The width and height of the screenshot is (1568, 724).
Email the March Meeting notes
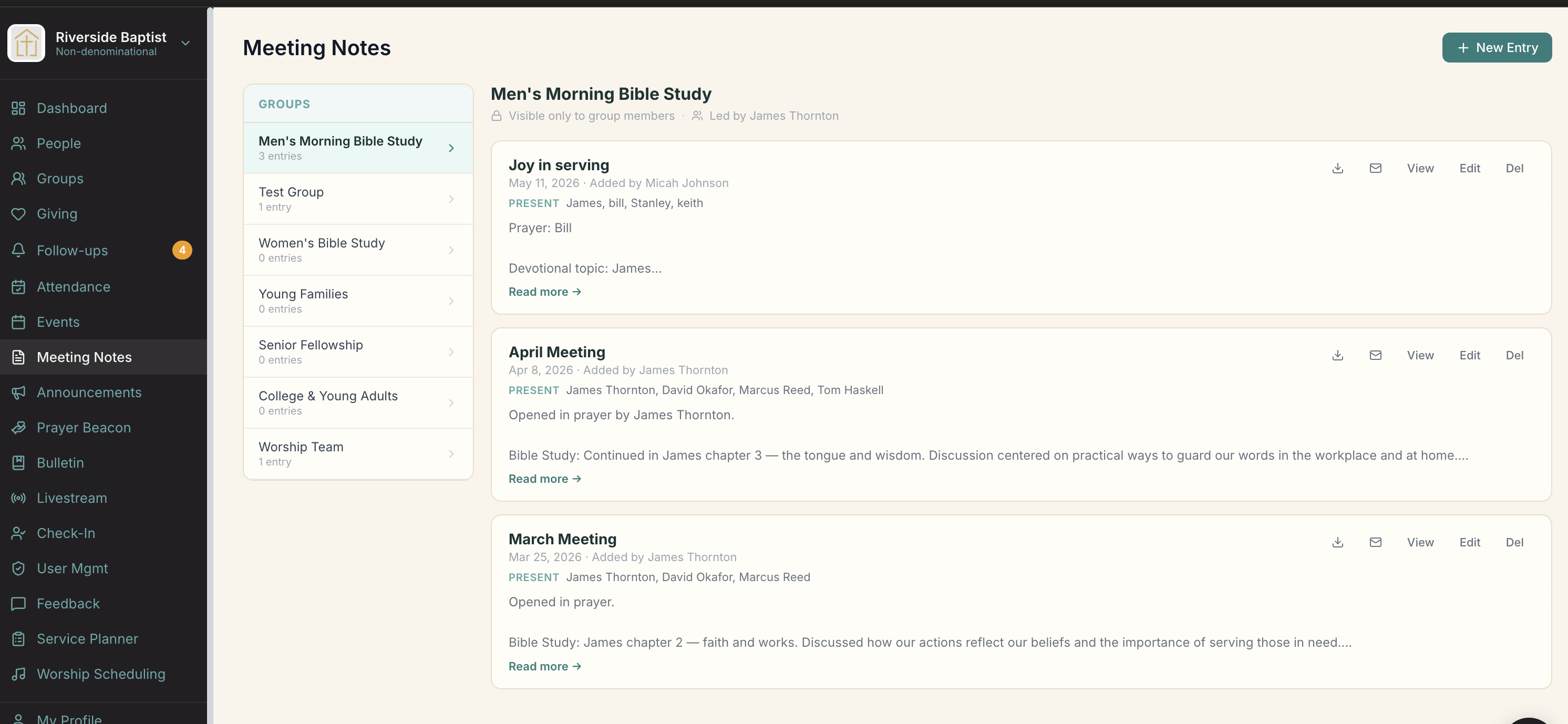pyautogui.click(x=1375, y=543)
